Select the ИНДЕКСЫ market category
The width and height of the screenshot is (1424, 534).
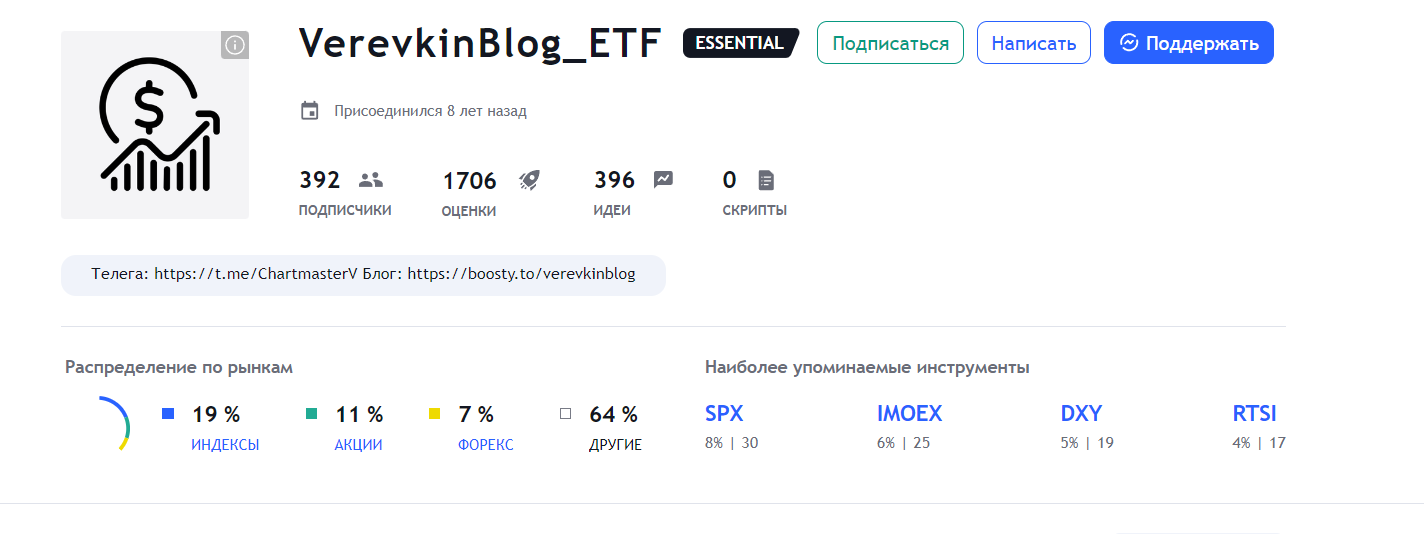coord(225,445)
